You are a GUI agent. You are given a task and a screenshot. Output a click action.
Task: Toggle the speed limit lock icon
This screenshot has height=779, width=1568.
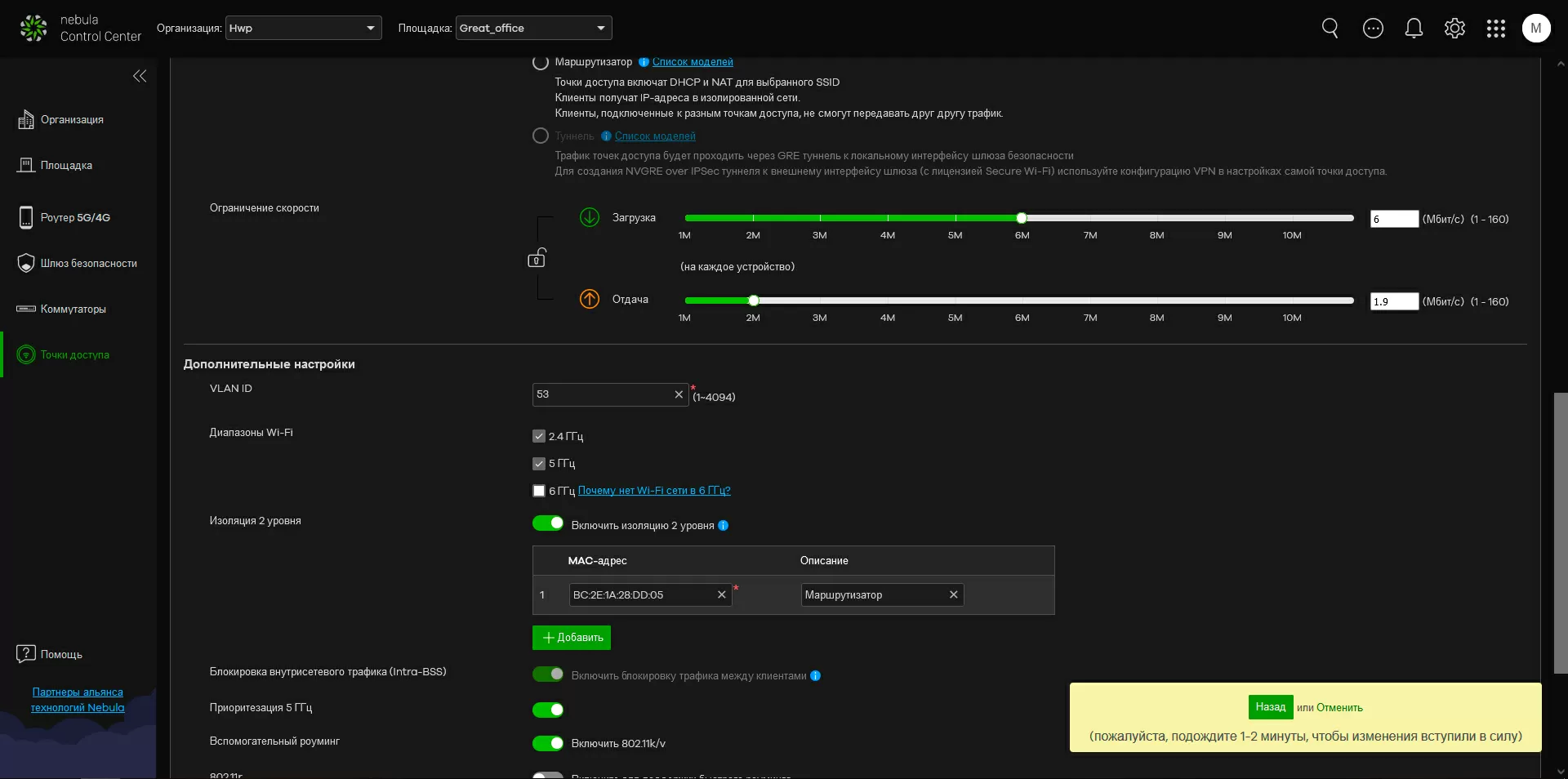(x=537, y=258)
